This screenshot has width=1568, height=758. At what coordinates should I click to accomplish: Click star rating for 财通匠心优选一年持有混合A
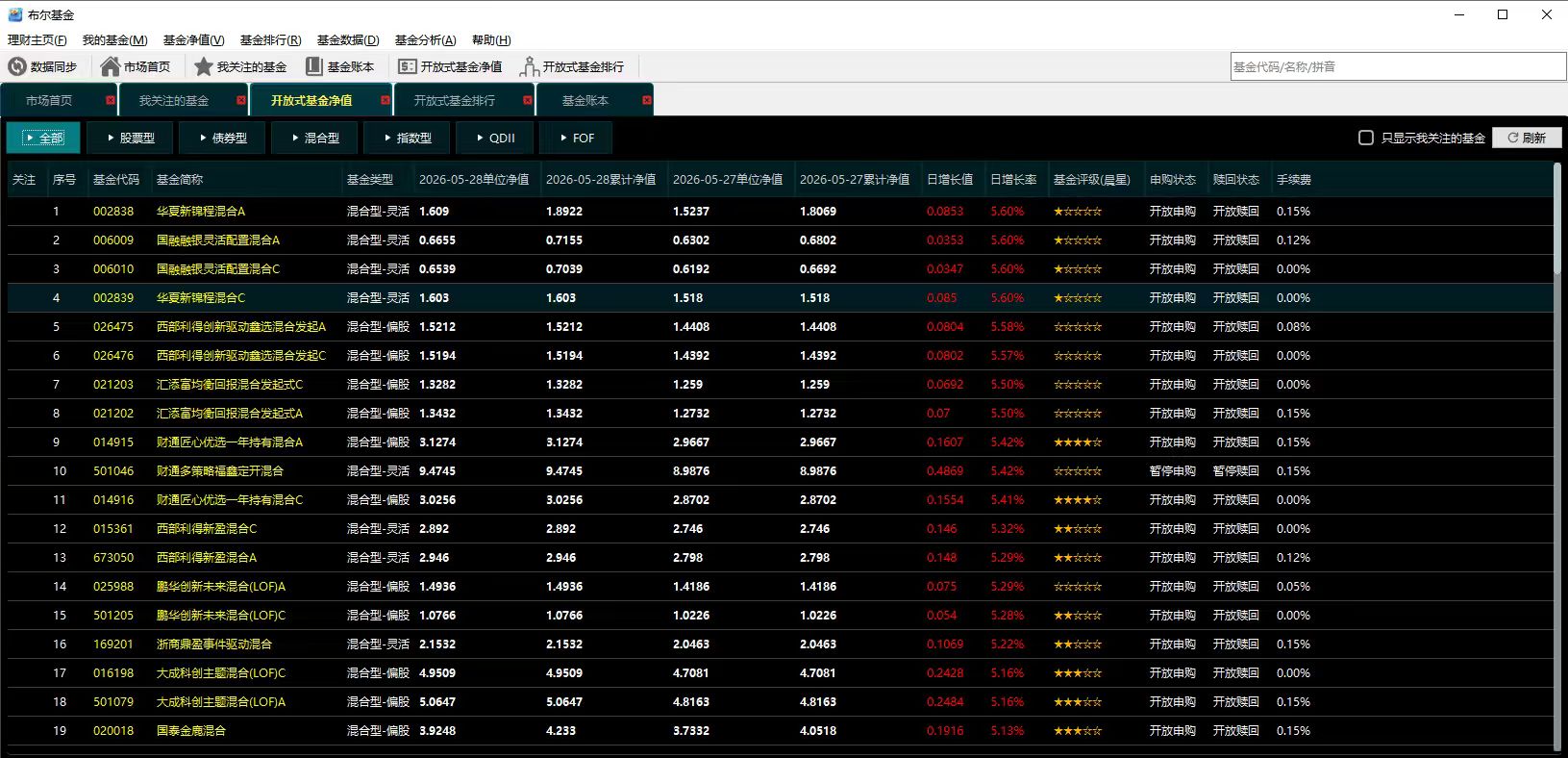[1078, 442]
